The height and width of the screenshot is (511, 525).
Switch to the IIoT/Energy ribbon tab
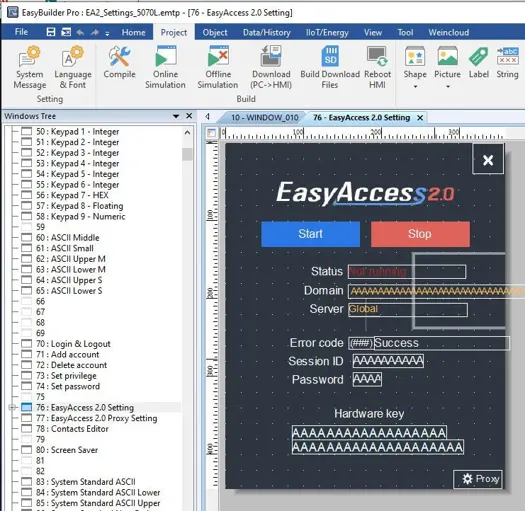click(327, 32)
